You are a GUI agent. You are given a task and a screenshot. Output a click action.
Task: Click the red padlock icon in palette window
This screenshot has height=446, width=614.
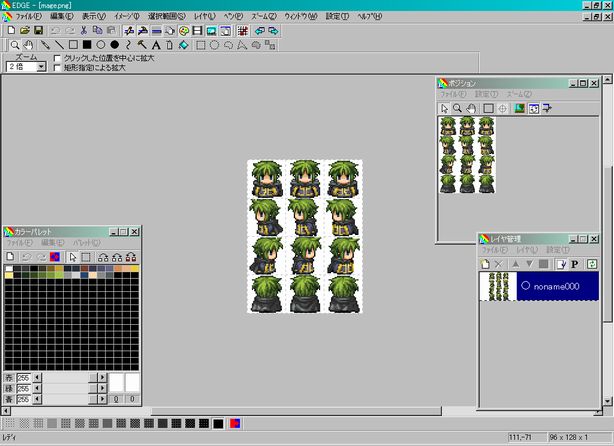point(131,257)
